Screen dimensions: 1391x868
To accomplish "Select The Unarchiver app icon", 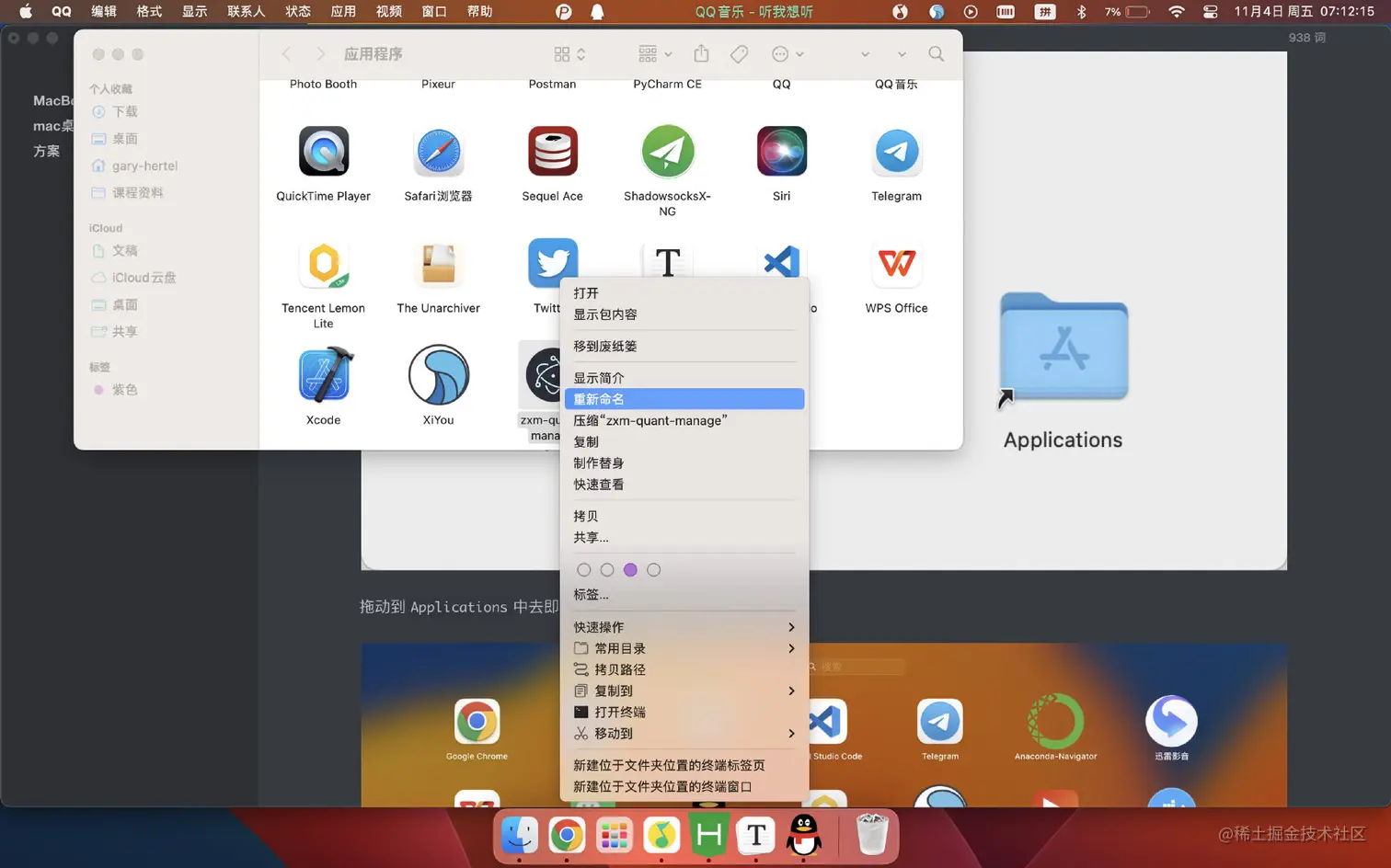I will (438, 264).
